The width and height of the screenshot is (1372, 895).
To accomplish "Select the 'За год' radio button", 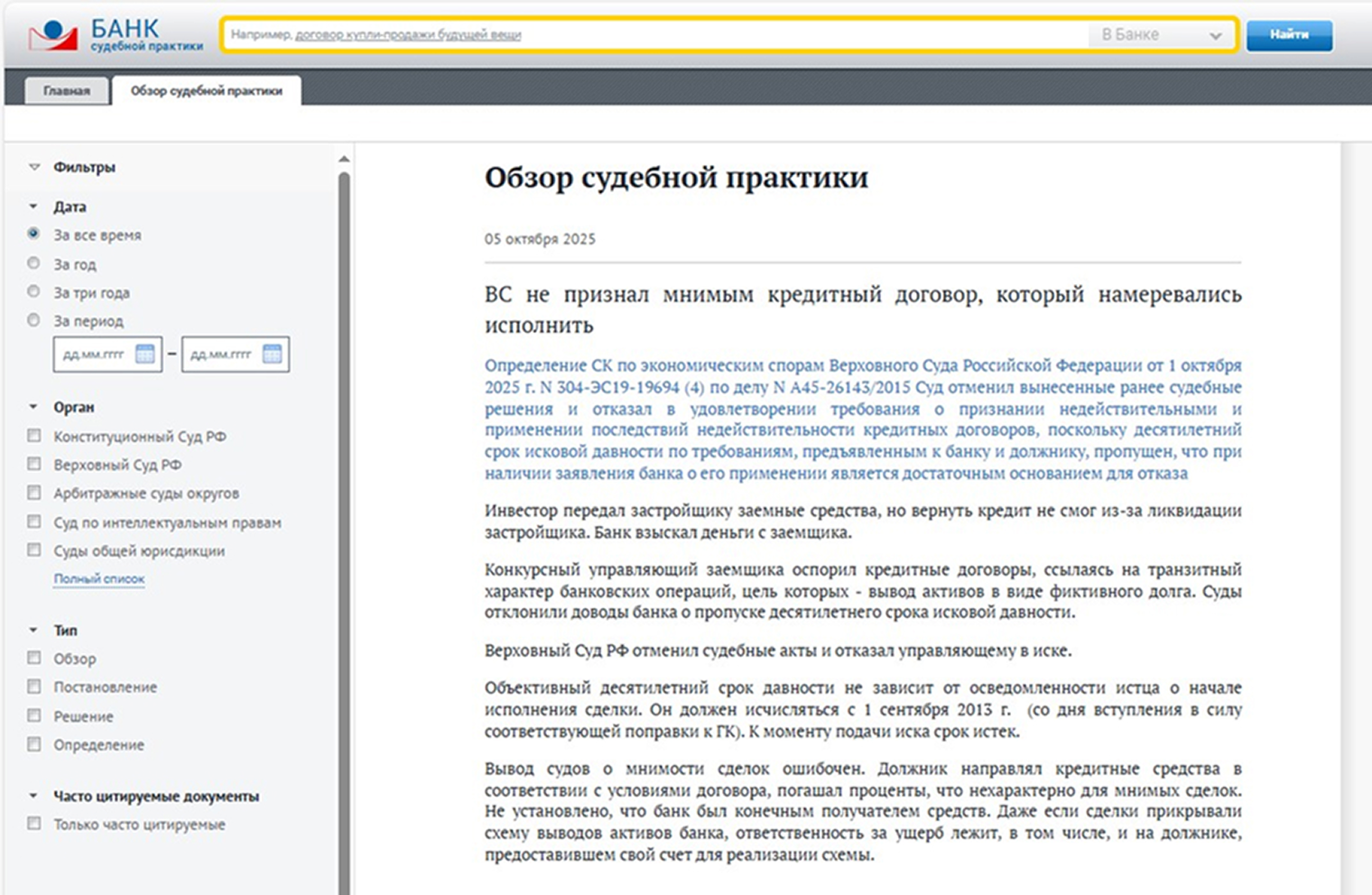I will pos(34,263).
